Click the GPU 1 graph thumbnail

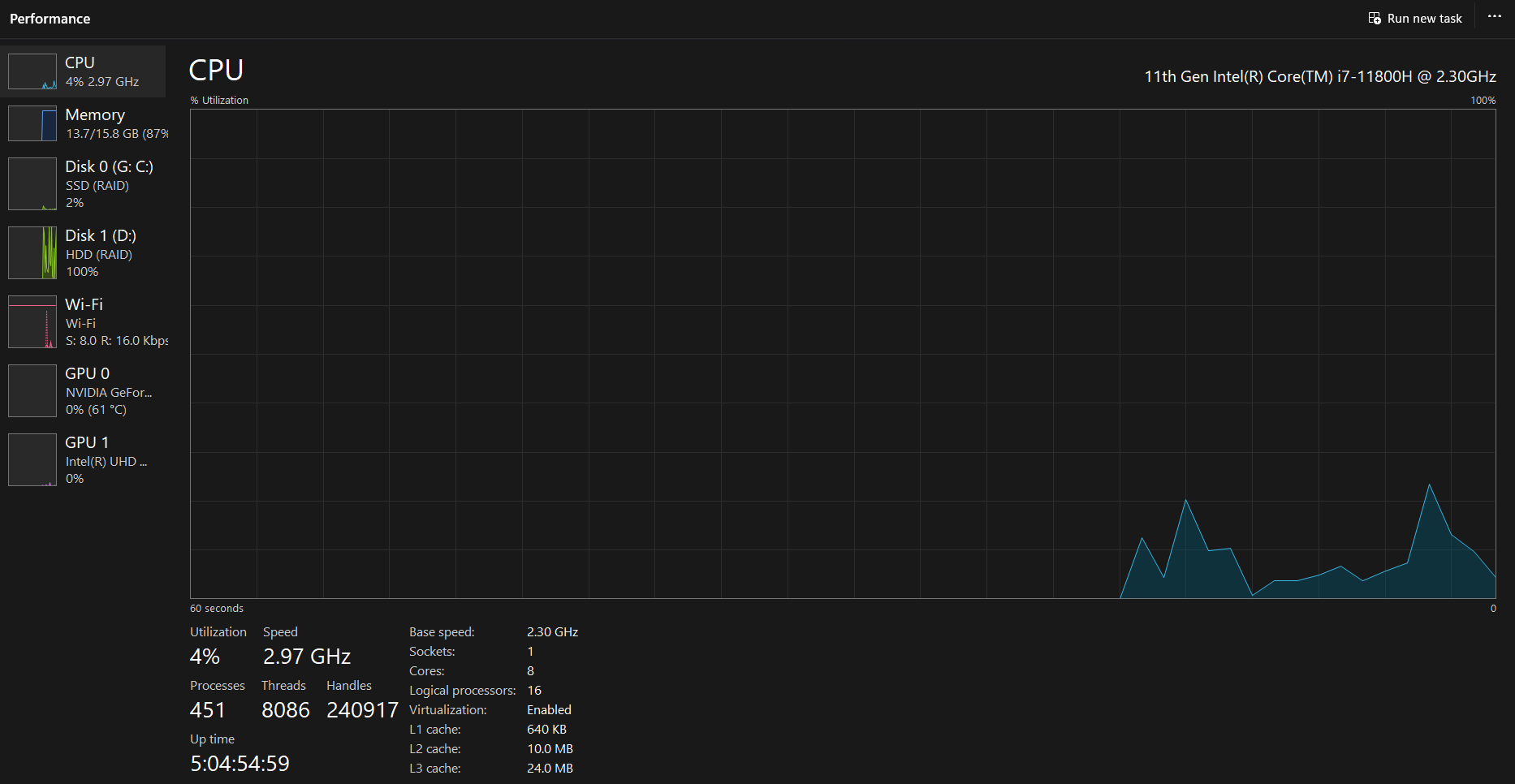(x=32, y=459)
